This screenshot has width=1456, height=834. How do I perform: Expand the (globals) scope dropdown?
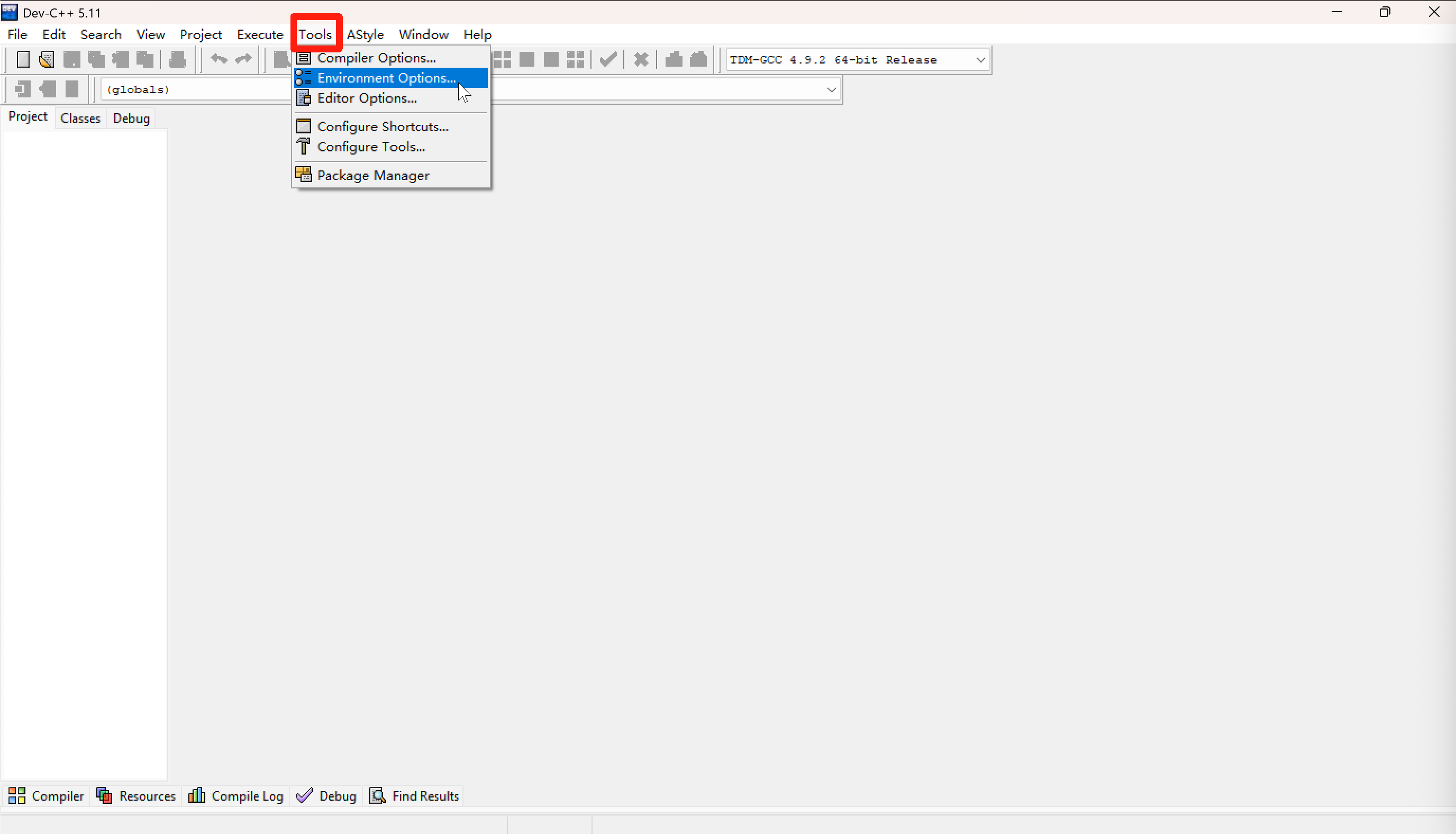[195, 89]
